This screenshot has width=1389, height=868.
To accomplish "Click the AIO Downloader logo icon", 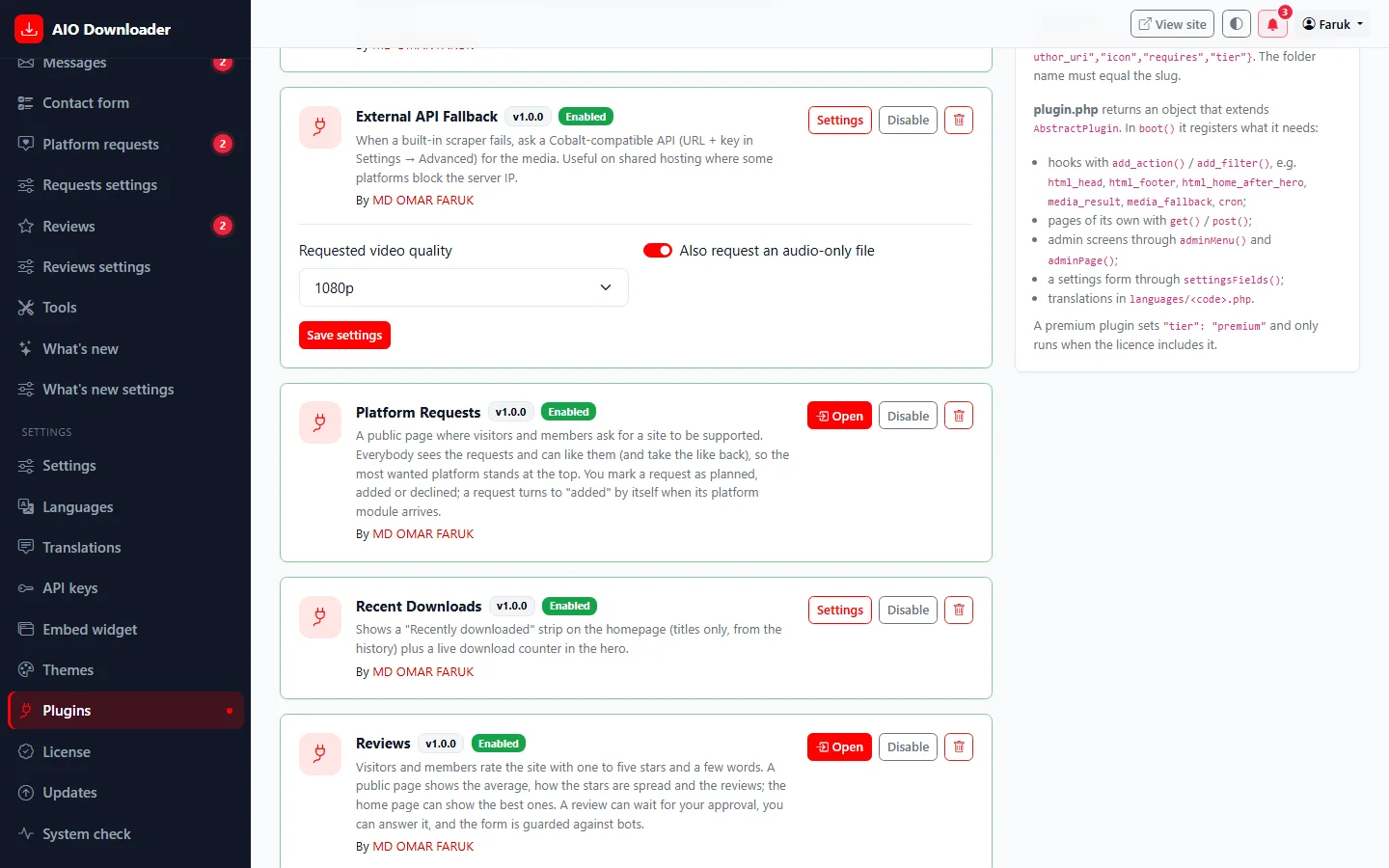I will 29,29.
